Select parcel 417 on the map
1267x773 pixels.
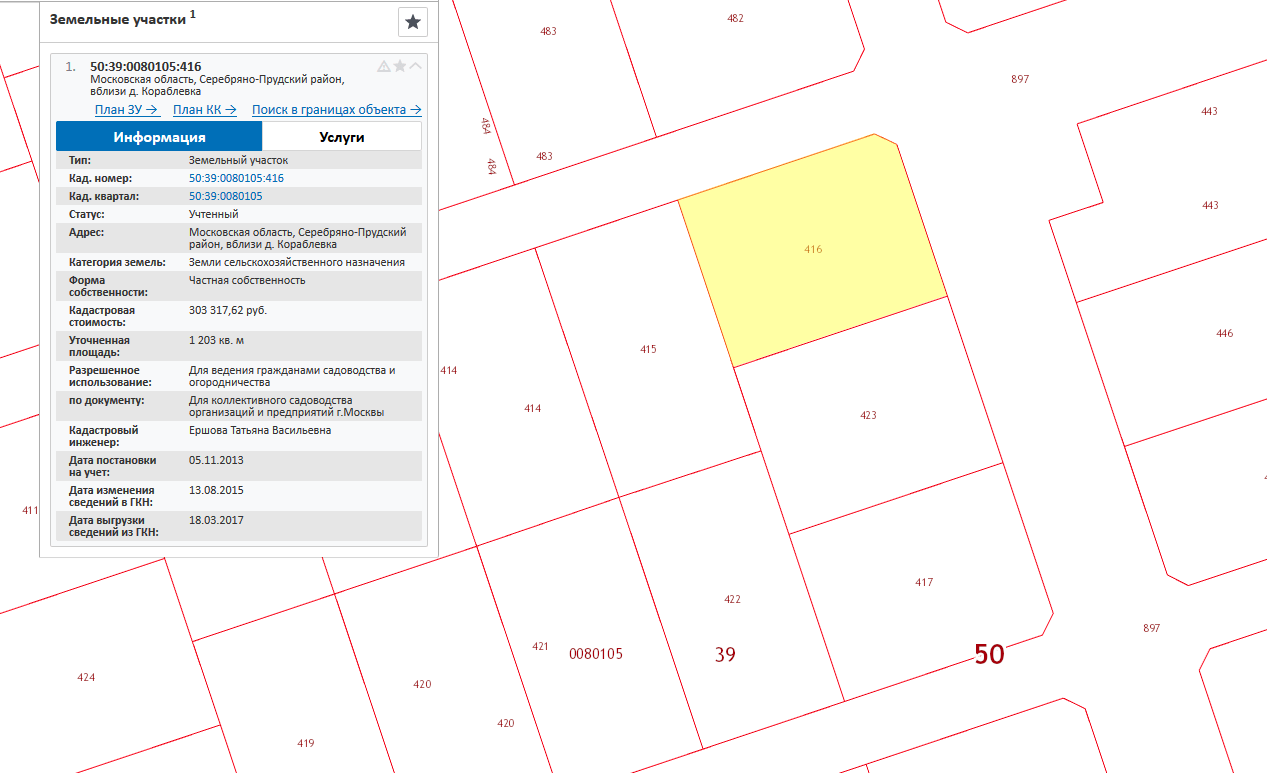click(x=923, y=582)
